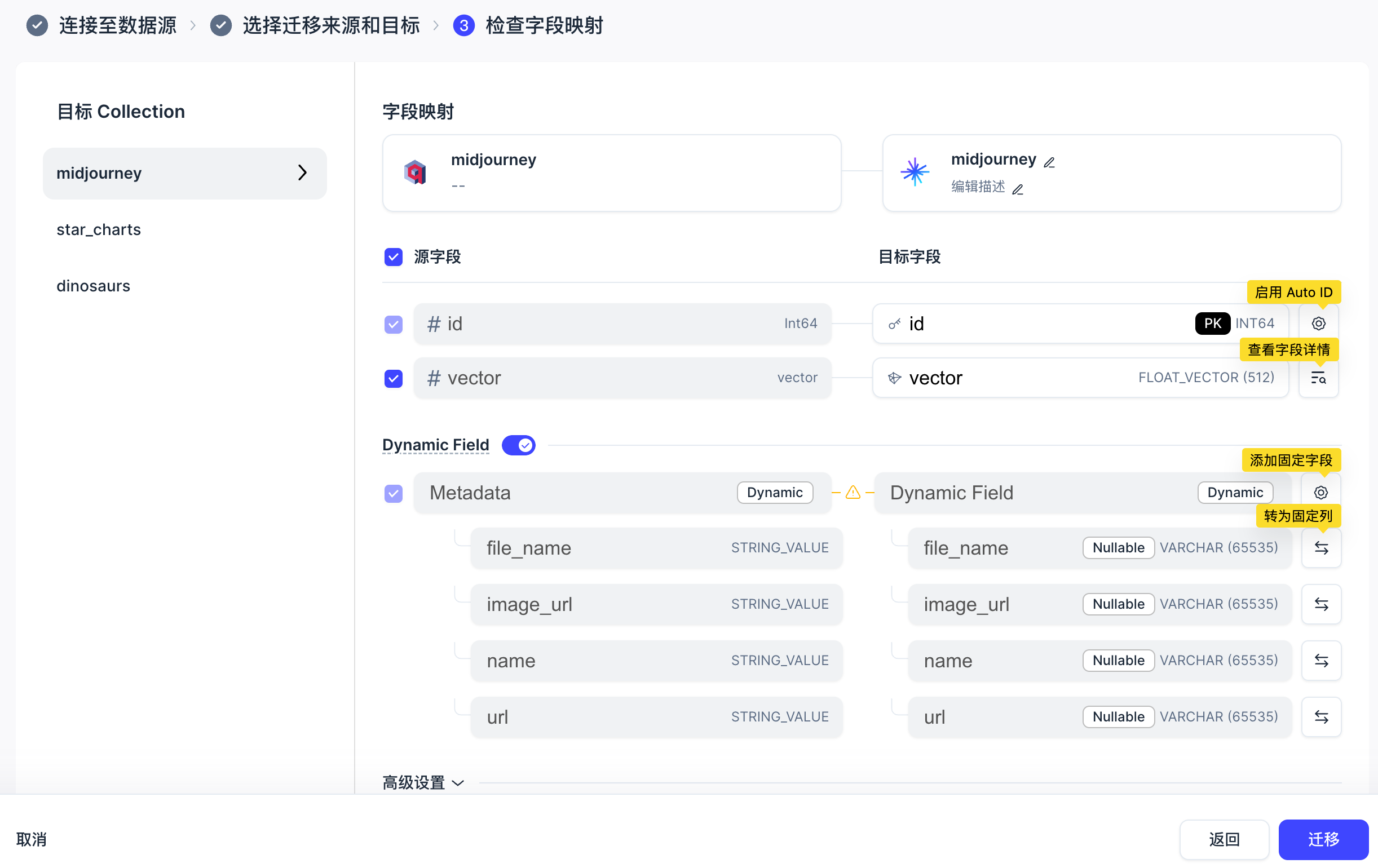Convert url field to fixed column
The height and width of the screenshot is (868, 1378).
1321,716
